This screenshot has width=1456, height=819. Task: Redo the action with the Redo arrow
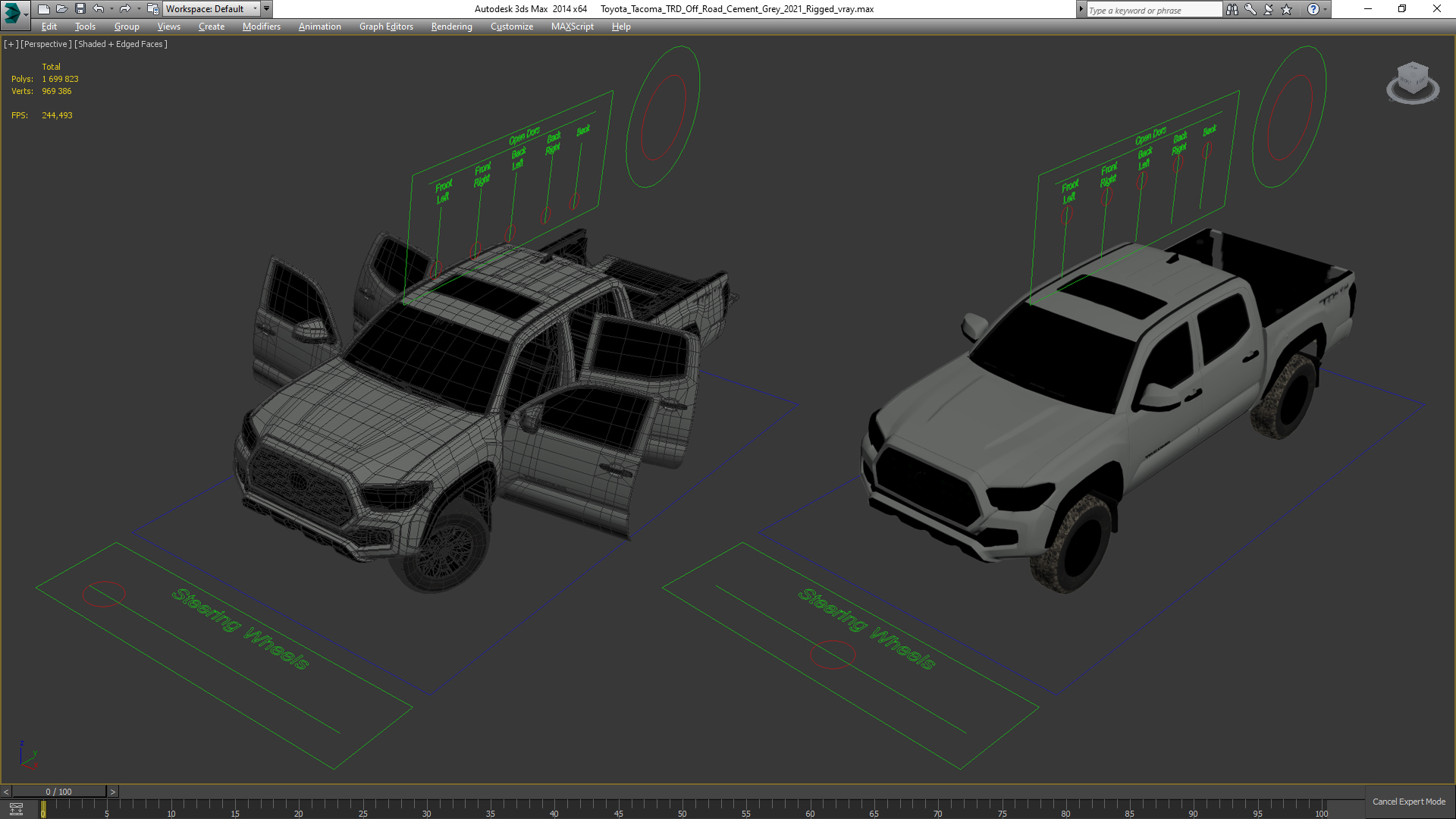click(x=124, y=9)
